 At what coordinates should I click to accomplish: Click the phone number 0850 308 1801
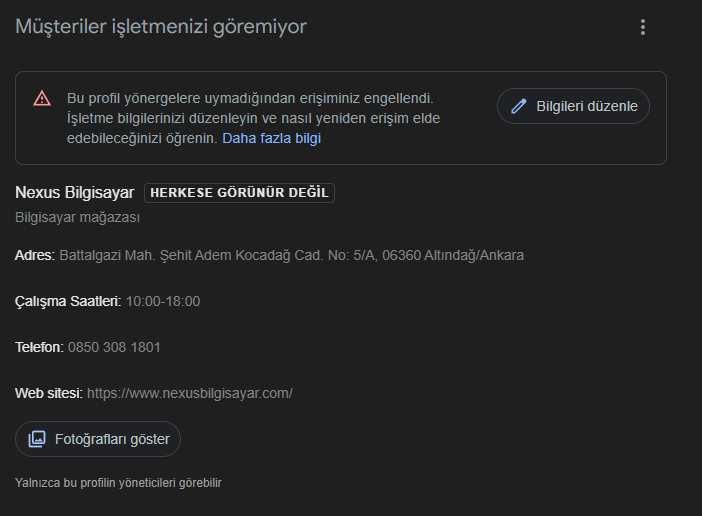[114, 347]
